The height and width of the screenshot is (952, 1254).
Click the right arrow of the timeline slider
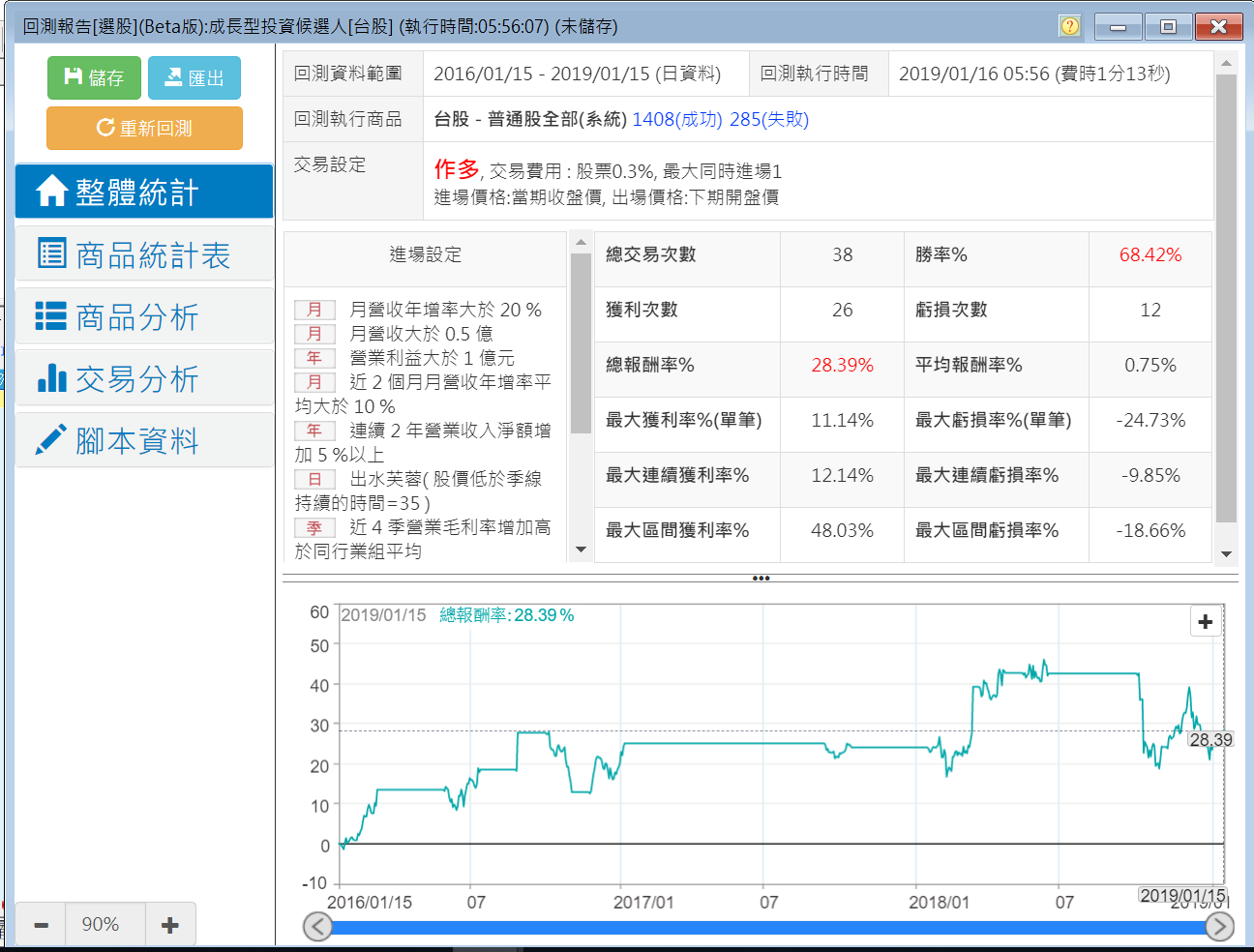(1219, 927)
